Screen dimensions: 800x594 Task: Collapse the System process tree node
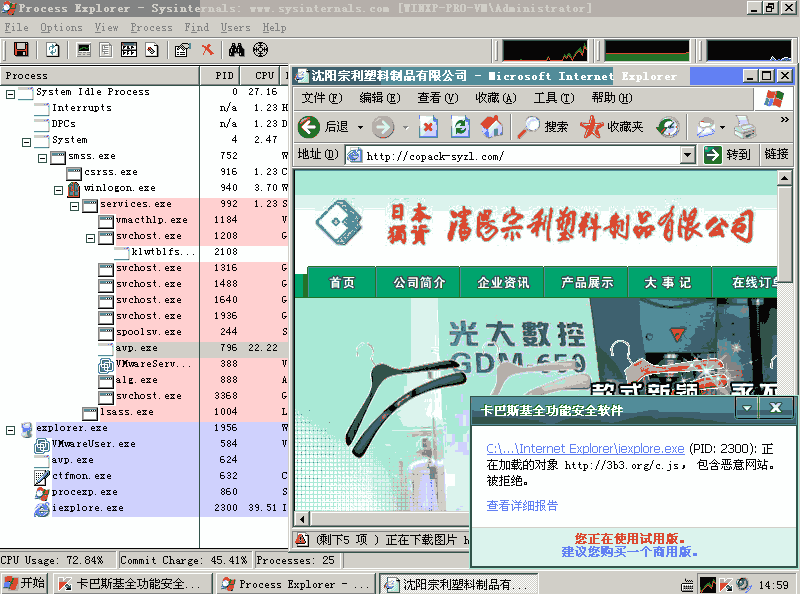click(27, 142)
